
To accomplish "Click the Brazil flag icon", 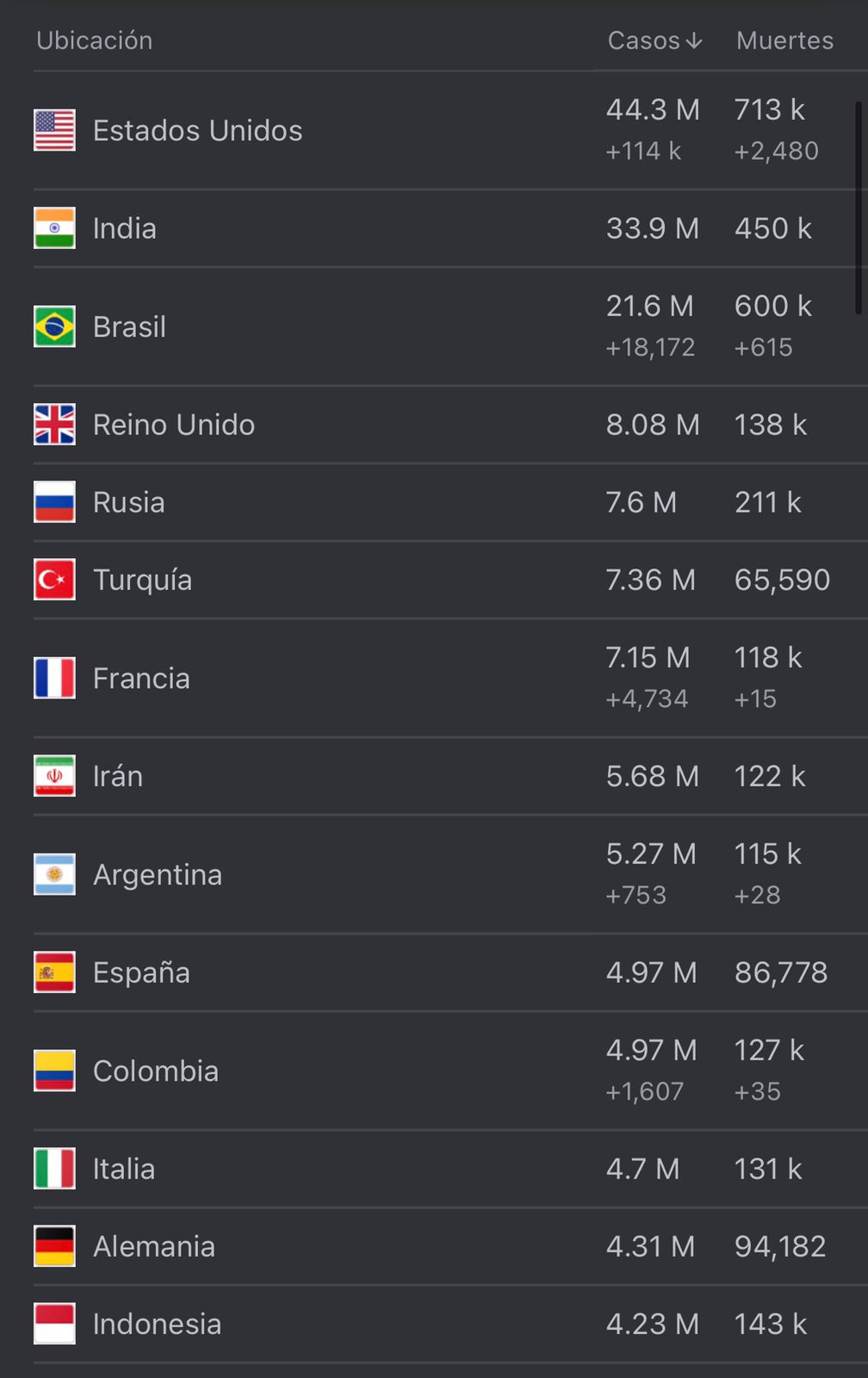I will (x=54, y=326).
